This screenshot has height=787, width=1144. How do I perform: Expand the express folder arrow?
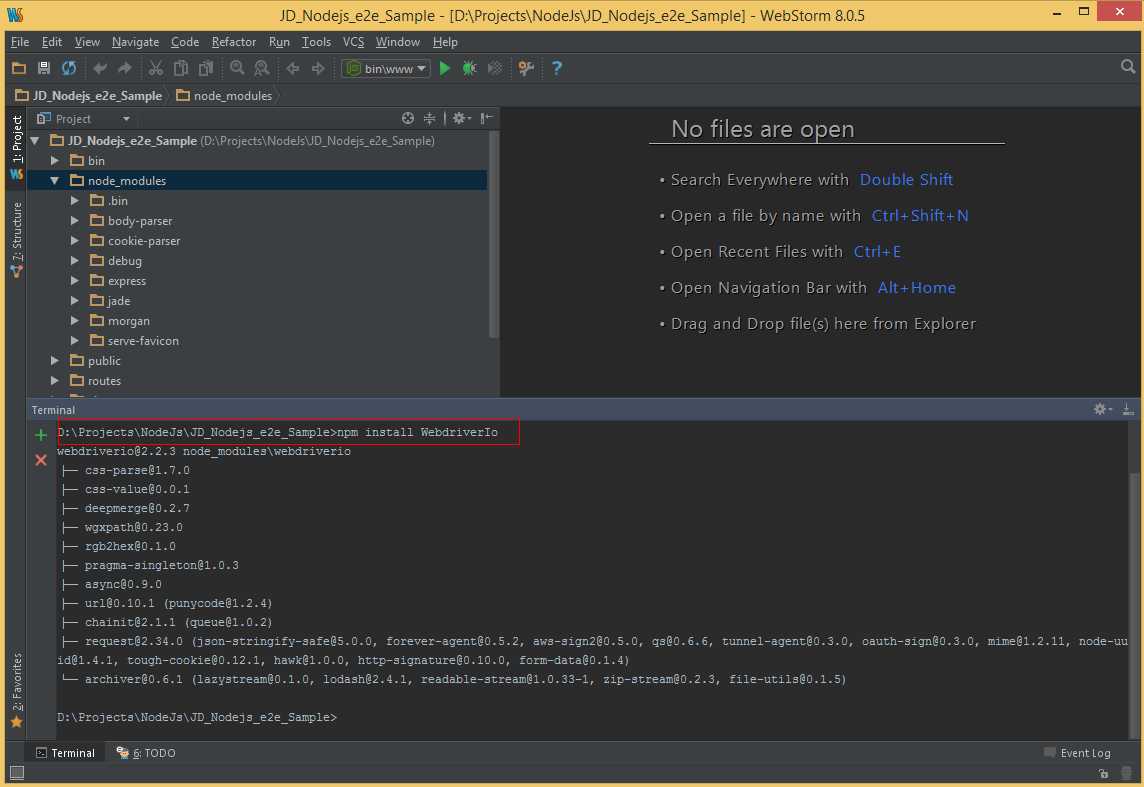pyautogui.click(x=74, y=281)
